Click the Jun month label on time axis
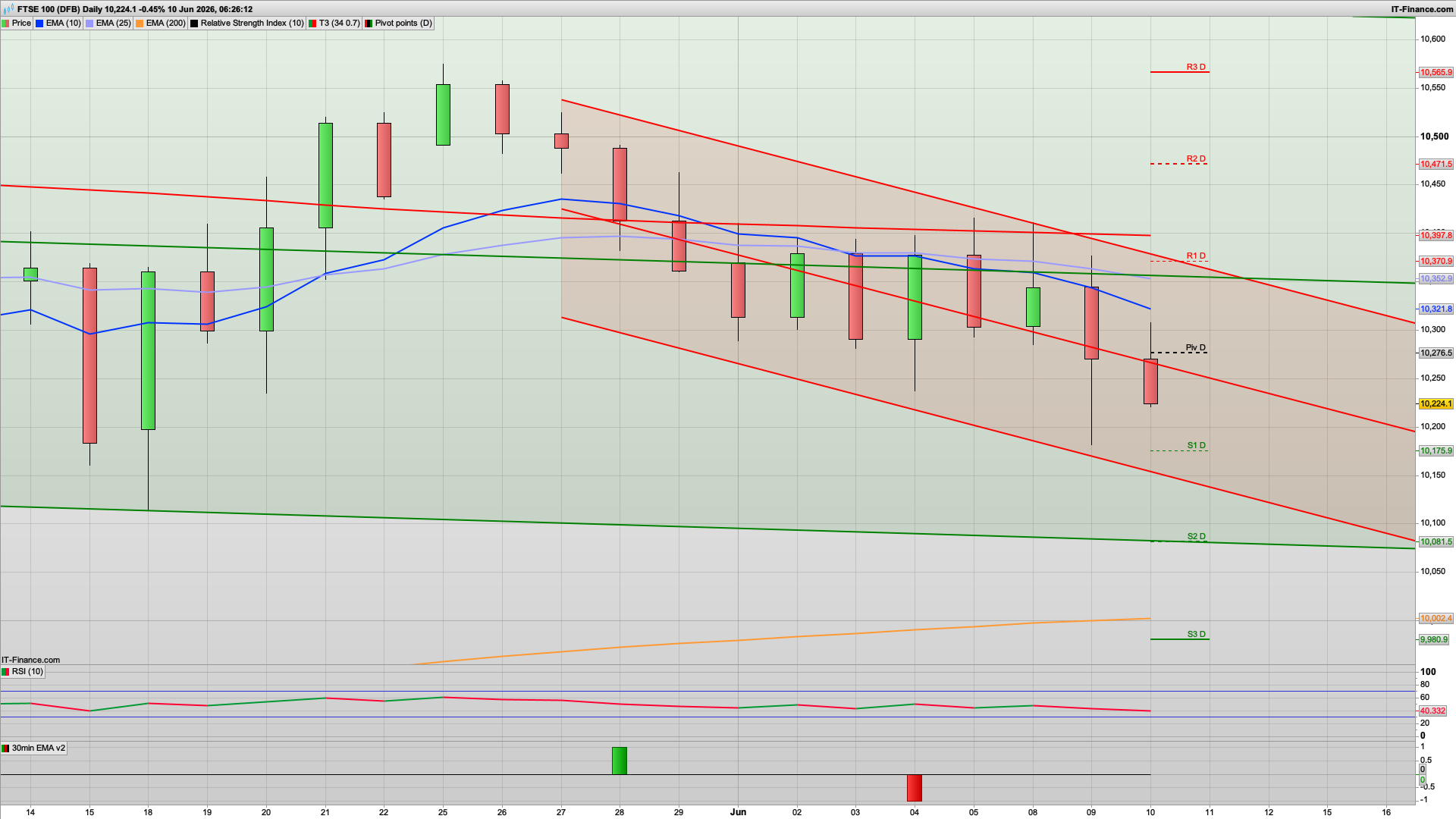 click(738, 812)
